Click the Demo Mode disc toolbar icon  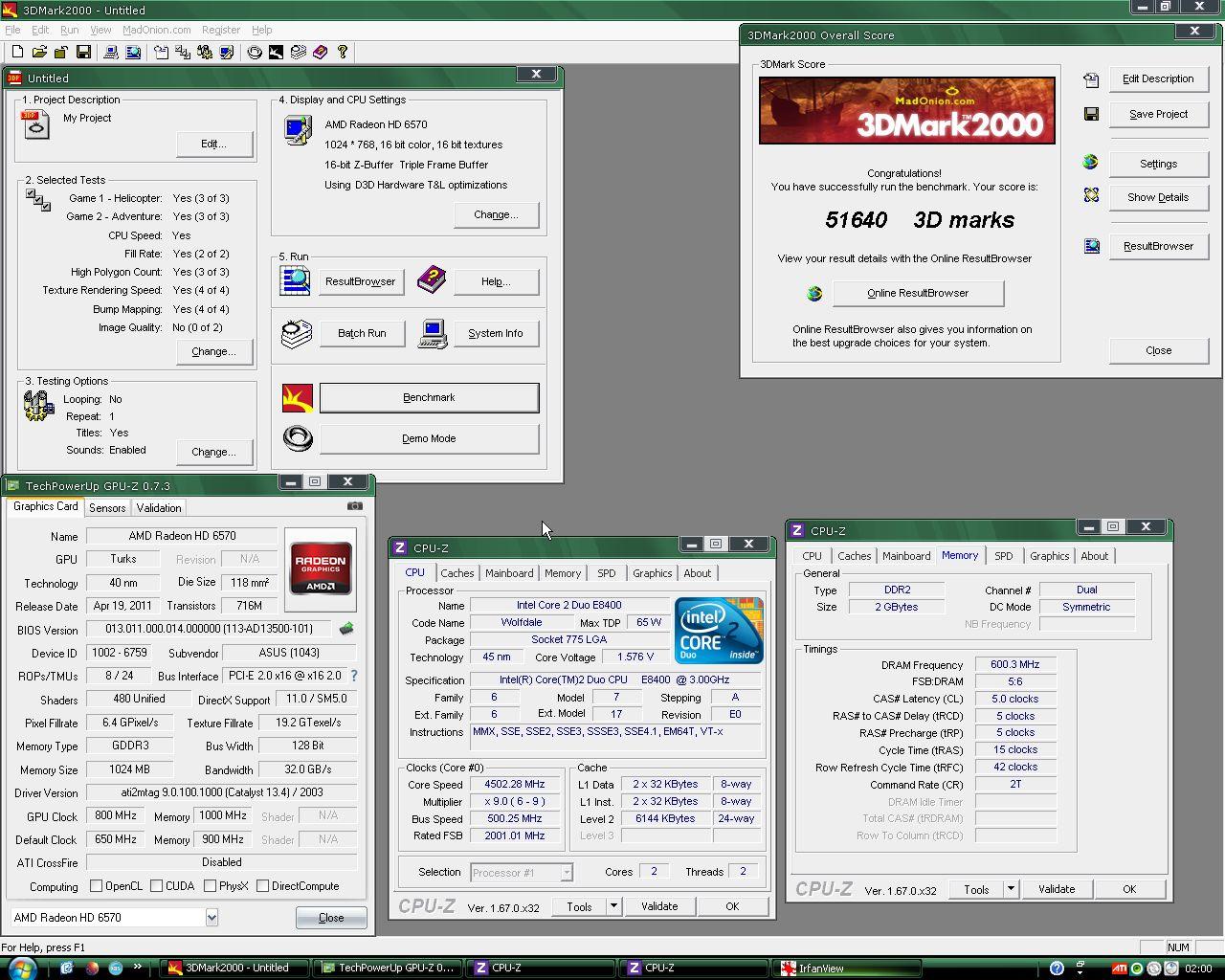[255, 52]
